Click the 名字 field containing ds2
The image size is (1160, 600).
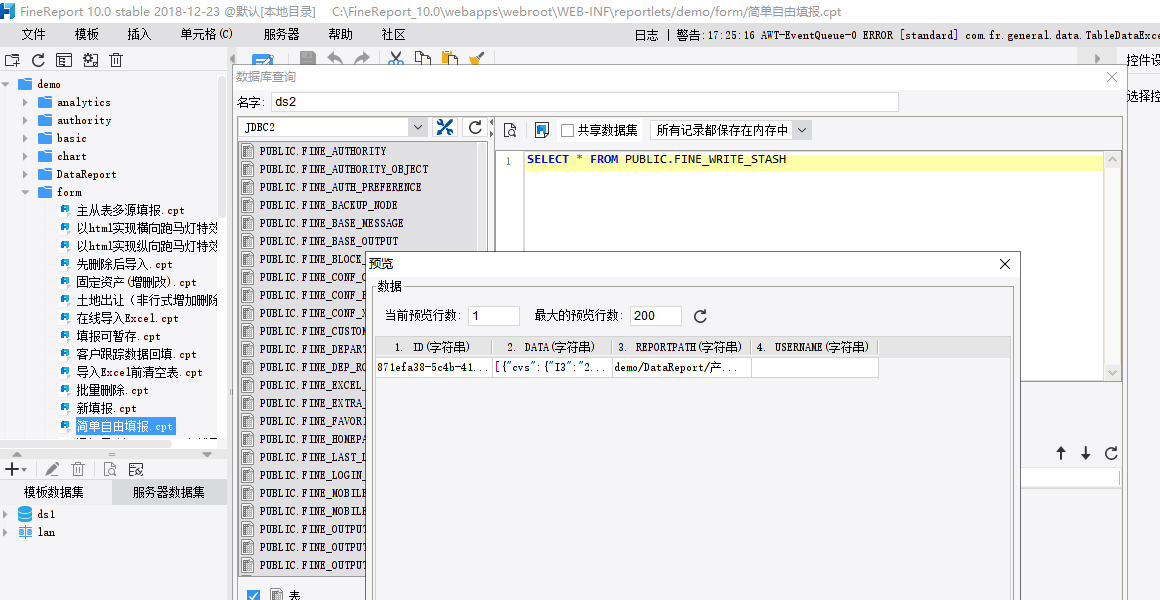point(584,102)
